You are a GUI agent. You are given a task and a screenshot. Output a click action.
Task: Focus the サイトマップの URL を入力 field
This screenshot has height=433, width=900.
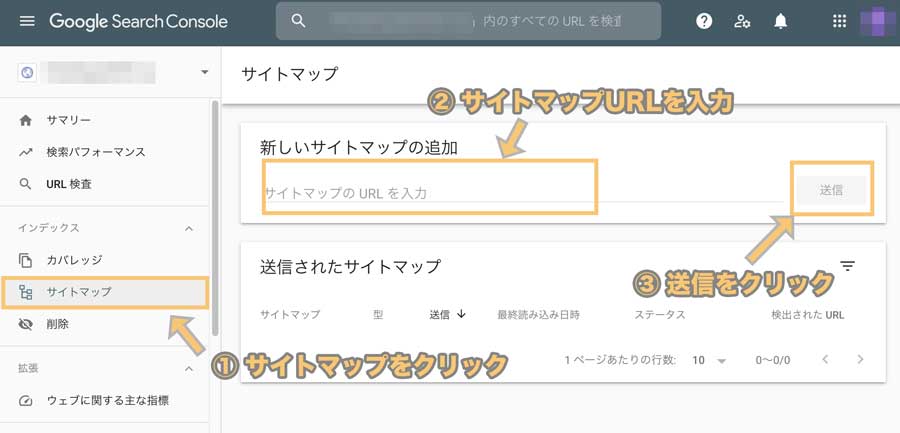(x=522, y=192)
